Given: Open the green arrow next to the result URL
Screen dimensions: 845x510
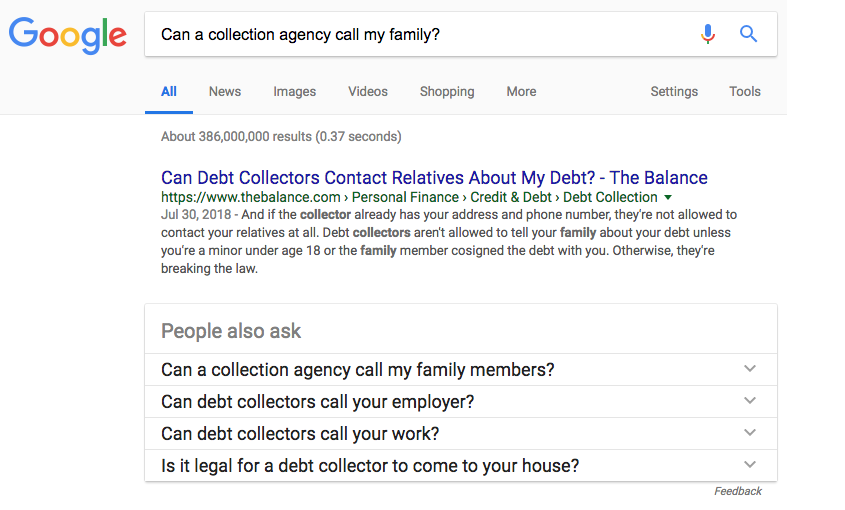Looking at the screenshot, I should 668,197.
